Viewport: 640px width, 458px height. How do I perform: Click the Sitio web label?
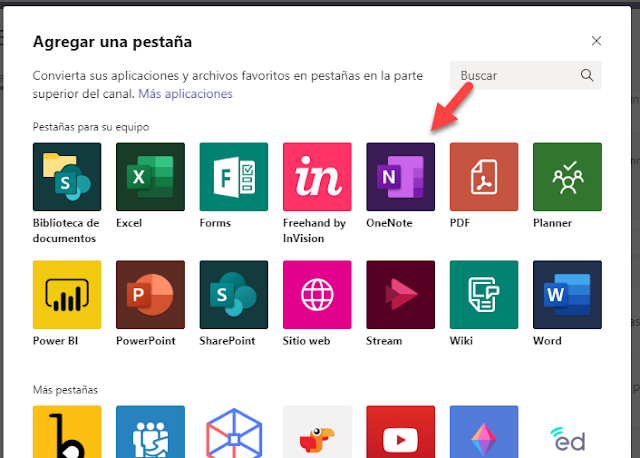click(x=307, y=341)
